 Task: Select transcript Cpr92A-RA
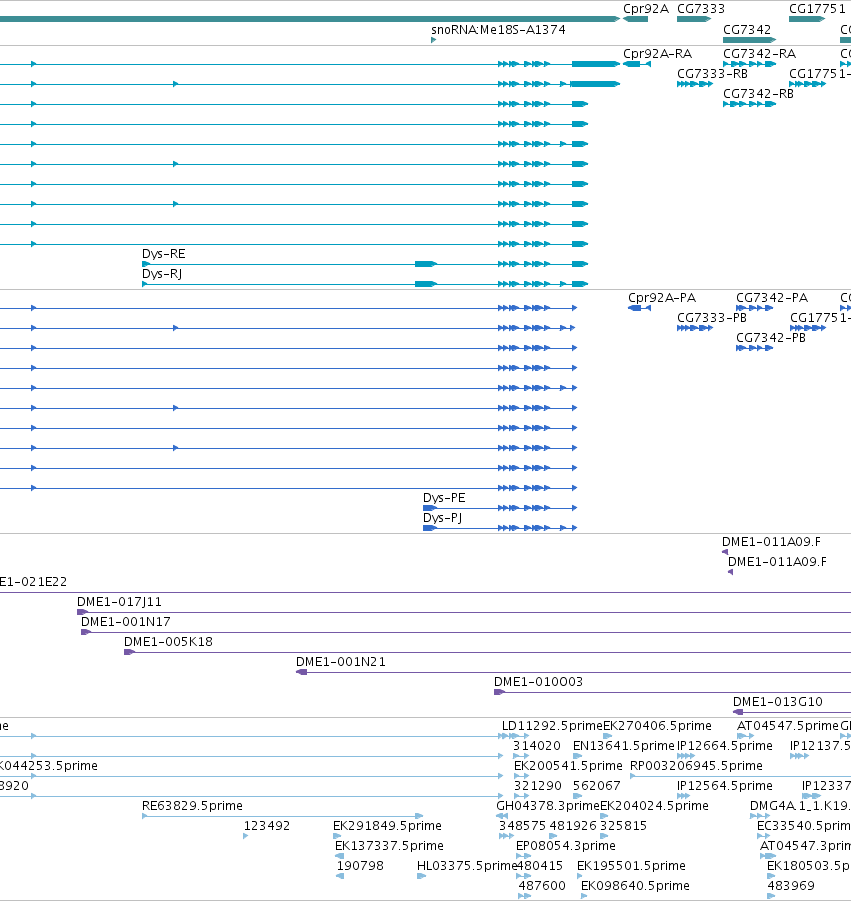coord(657,53)
